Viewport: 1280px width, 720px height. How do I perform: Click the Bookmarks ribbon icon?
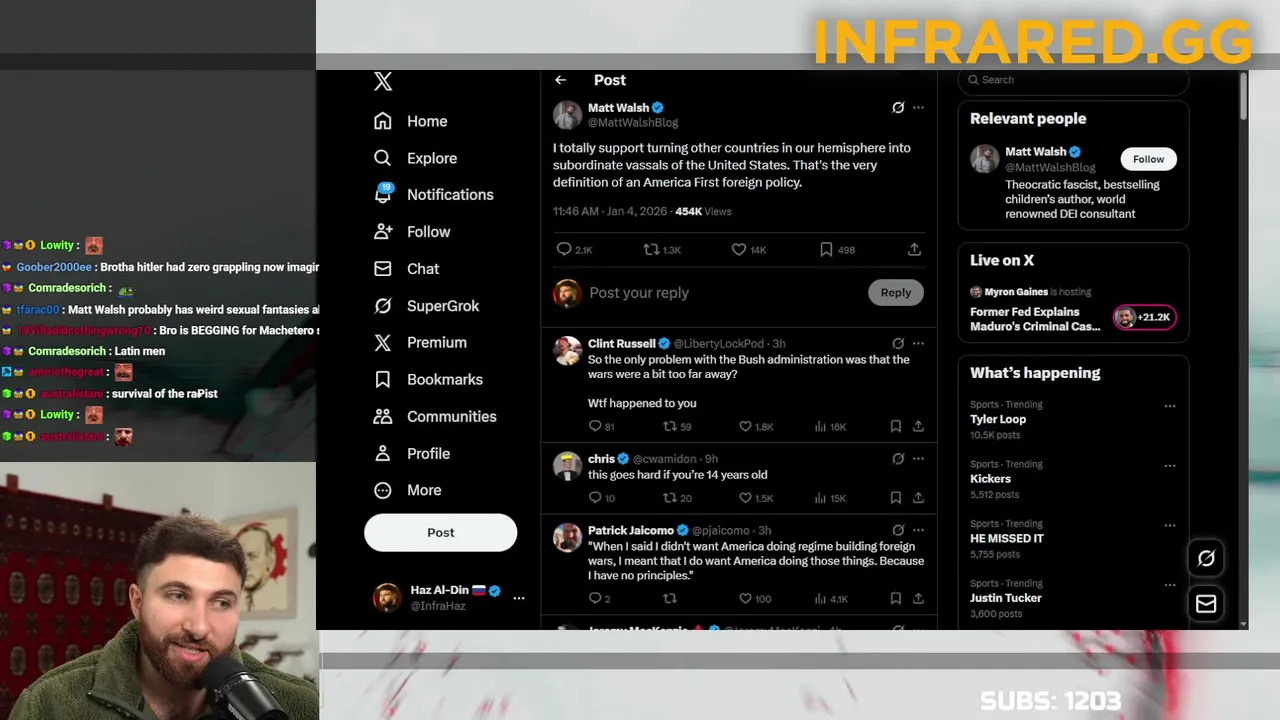pos(383,380)
